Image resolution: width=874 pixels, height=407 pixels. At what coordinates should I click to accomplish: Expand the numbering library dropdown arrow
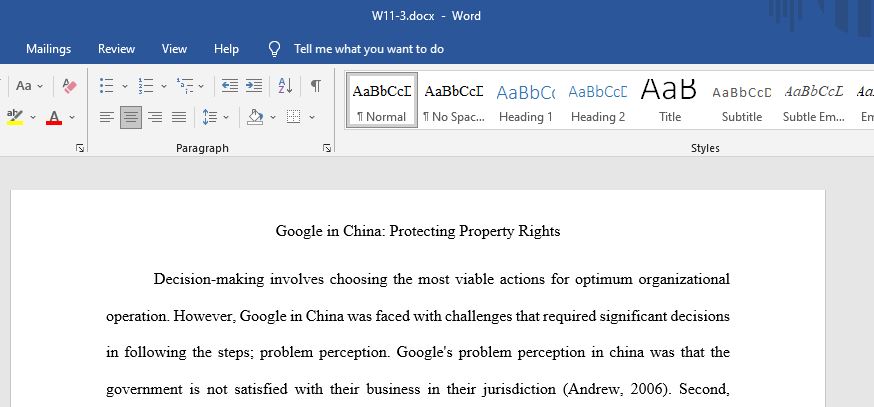164,86
